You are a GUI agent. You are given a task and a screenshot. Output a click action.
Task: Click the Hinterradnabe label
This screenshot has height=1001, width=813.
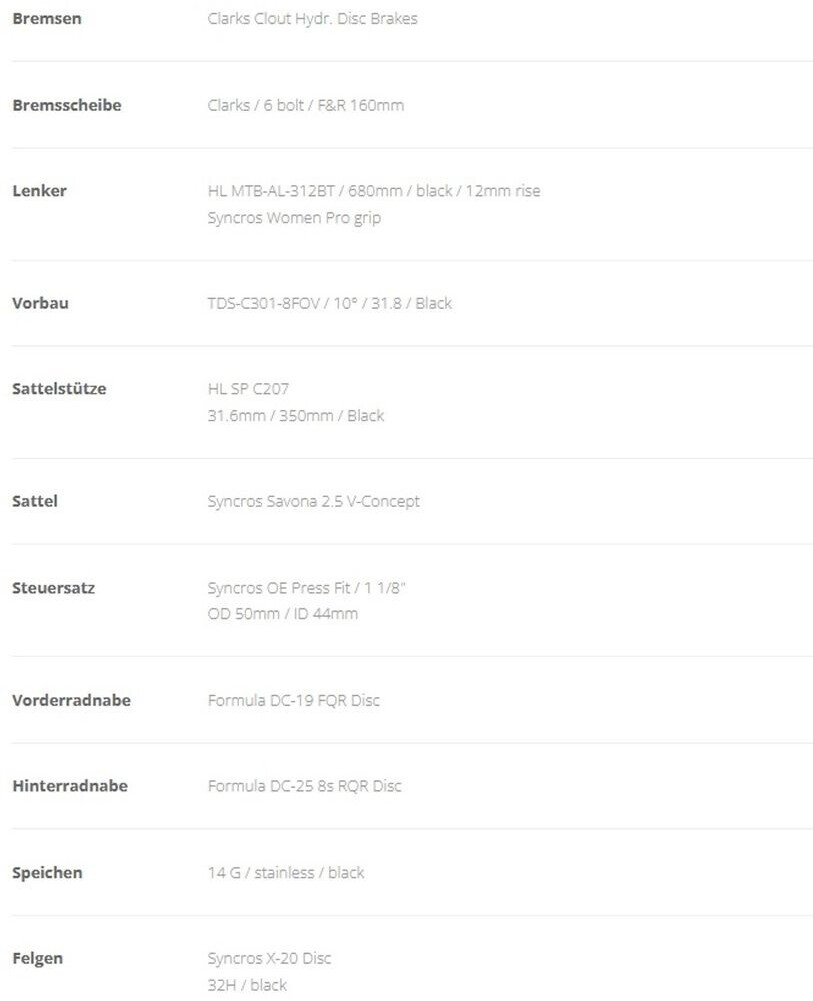tap(70, 786)
